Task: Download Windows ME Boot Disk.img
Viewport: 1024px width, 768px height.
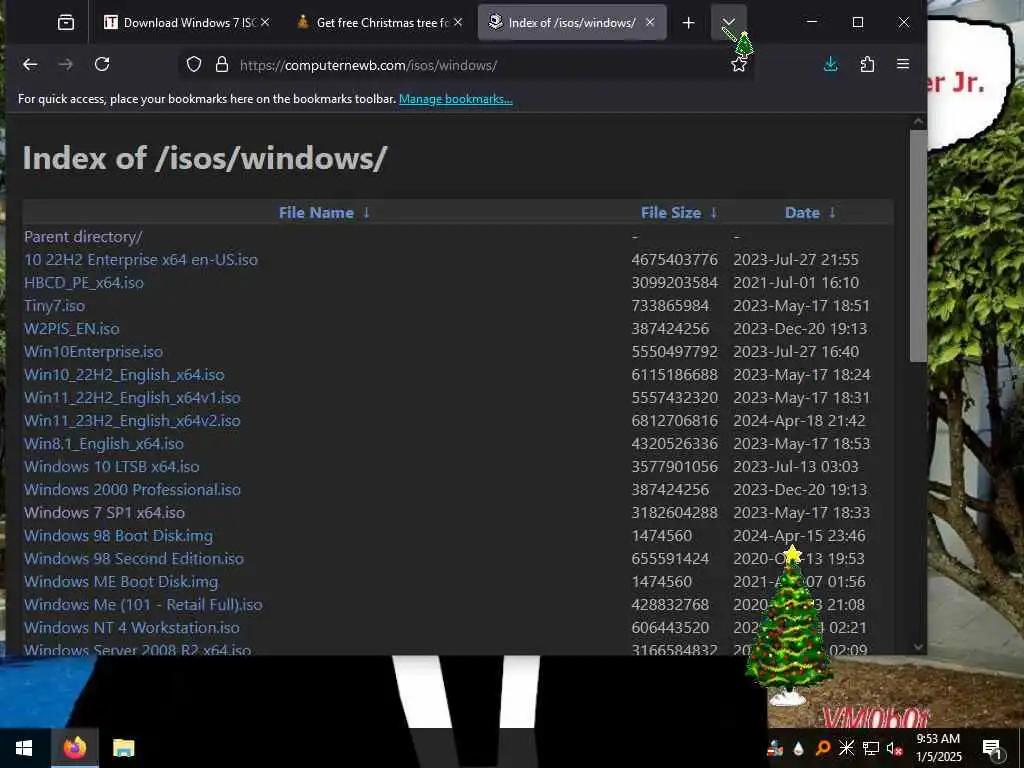Action: (x=121, y=582)
